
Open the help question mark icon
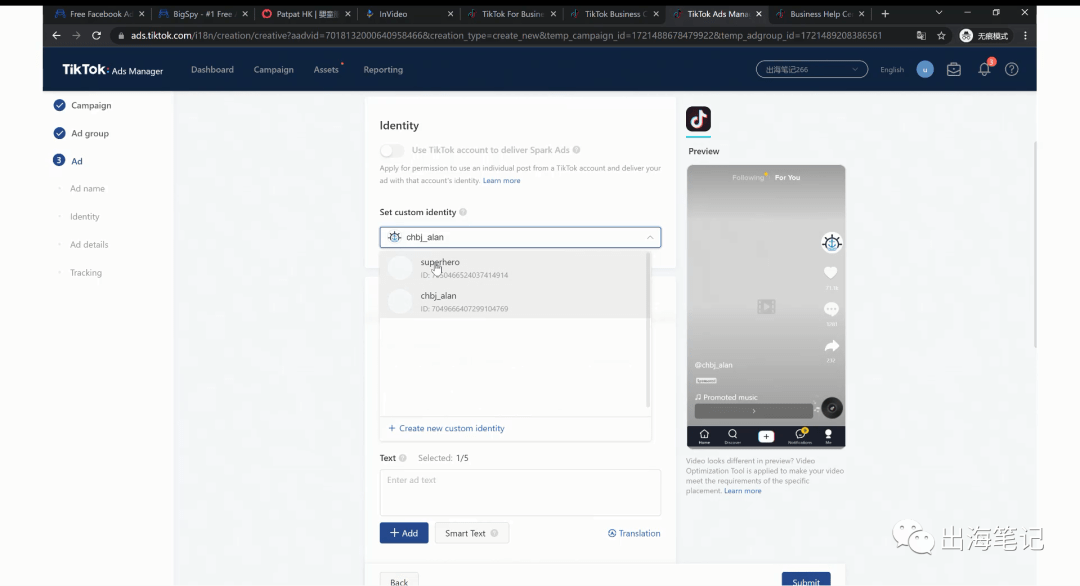pyautogui.click(x=1011, y=70)
